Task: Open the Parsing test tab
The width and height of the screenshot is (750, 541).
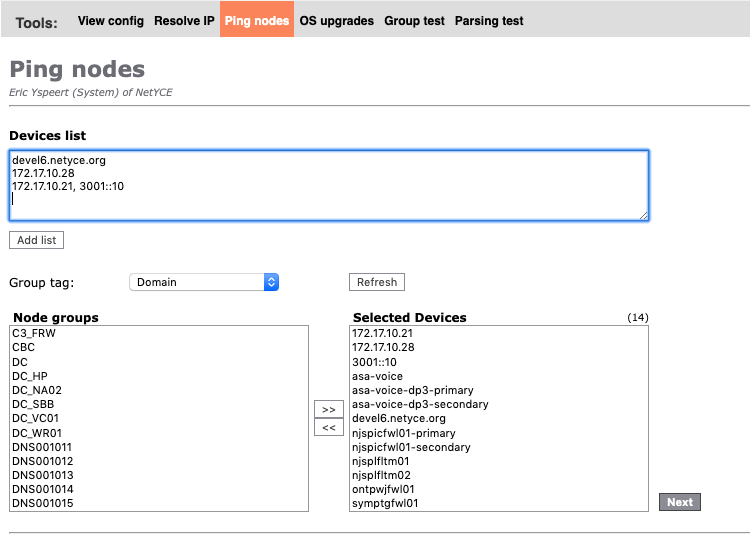Action: point(489,20)
